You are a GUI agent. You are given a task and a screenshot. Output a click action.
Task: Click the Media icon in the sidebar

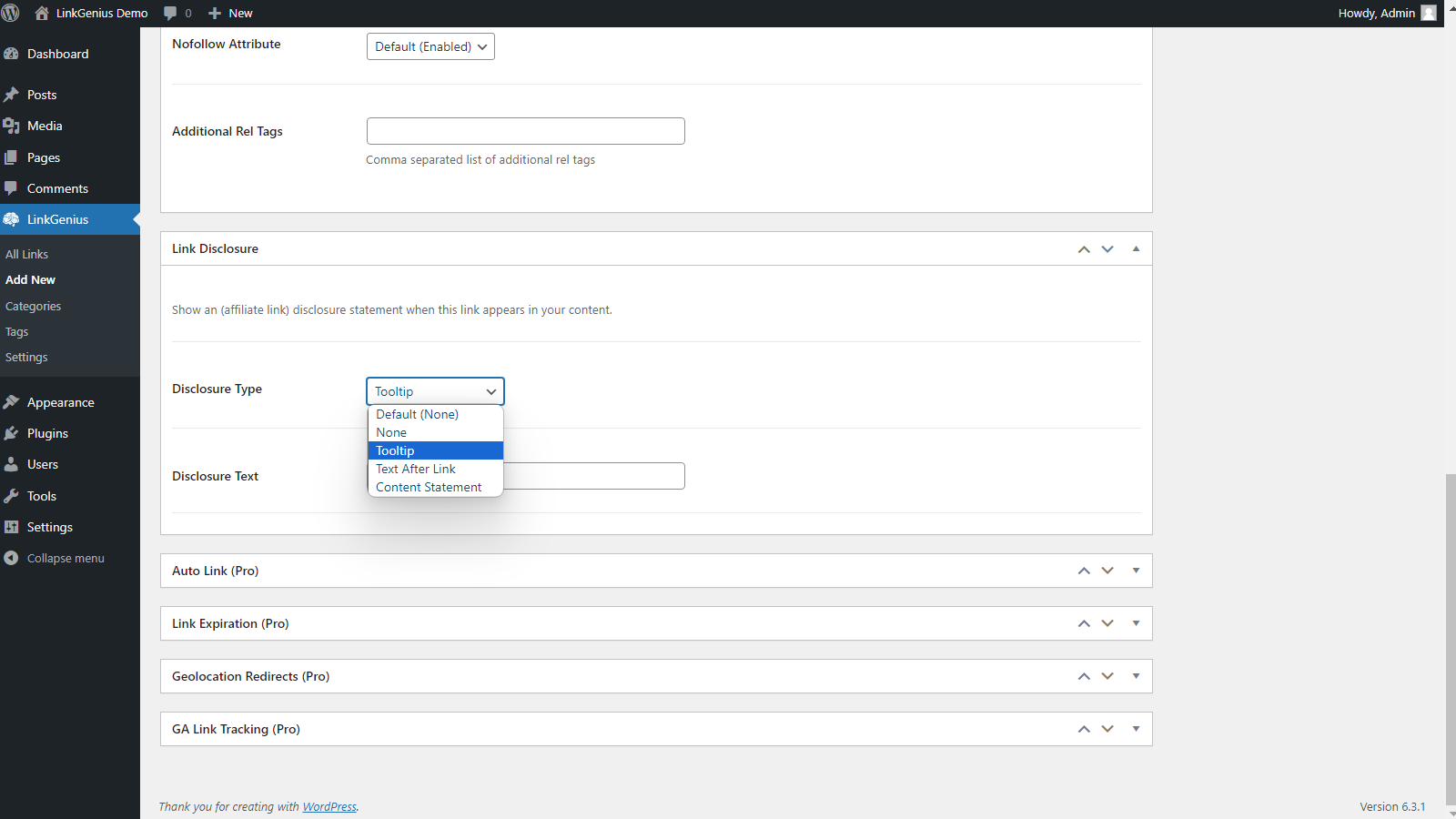coord(11,126)
